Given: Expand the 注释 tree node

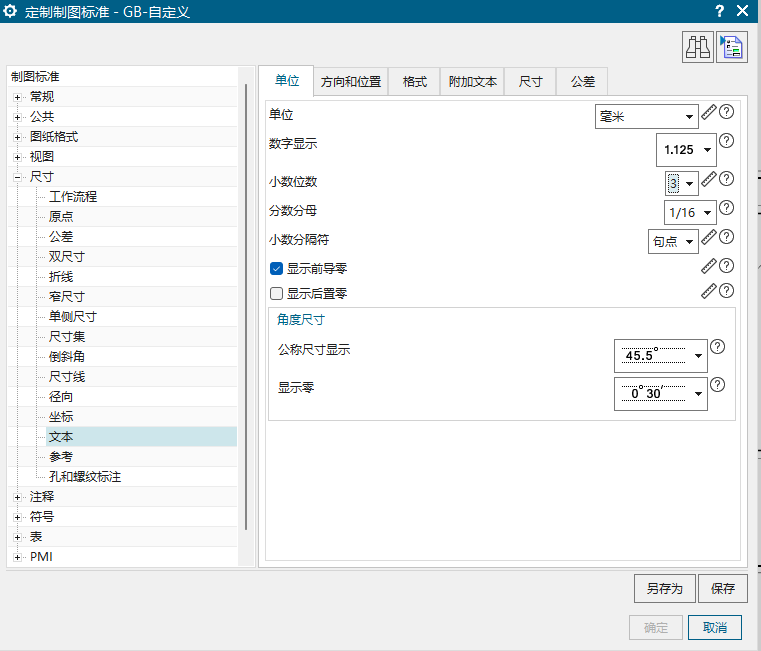Looking at the screenshot, I should (x=17, y=498).
